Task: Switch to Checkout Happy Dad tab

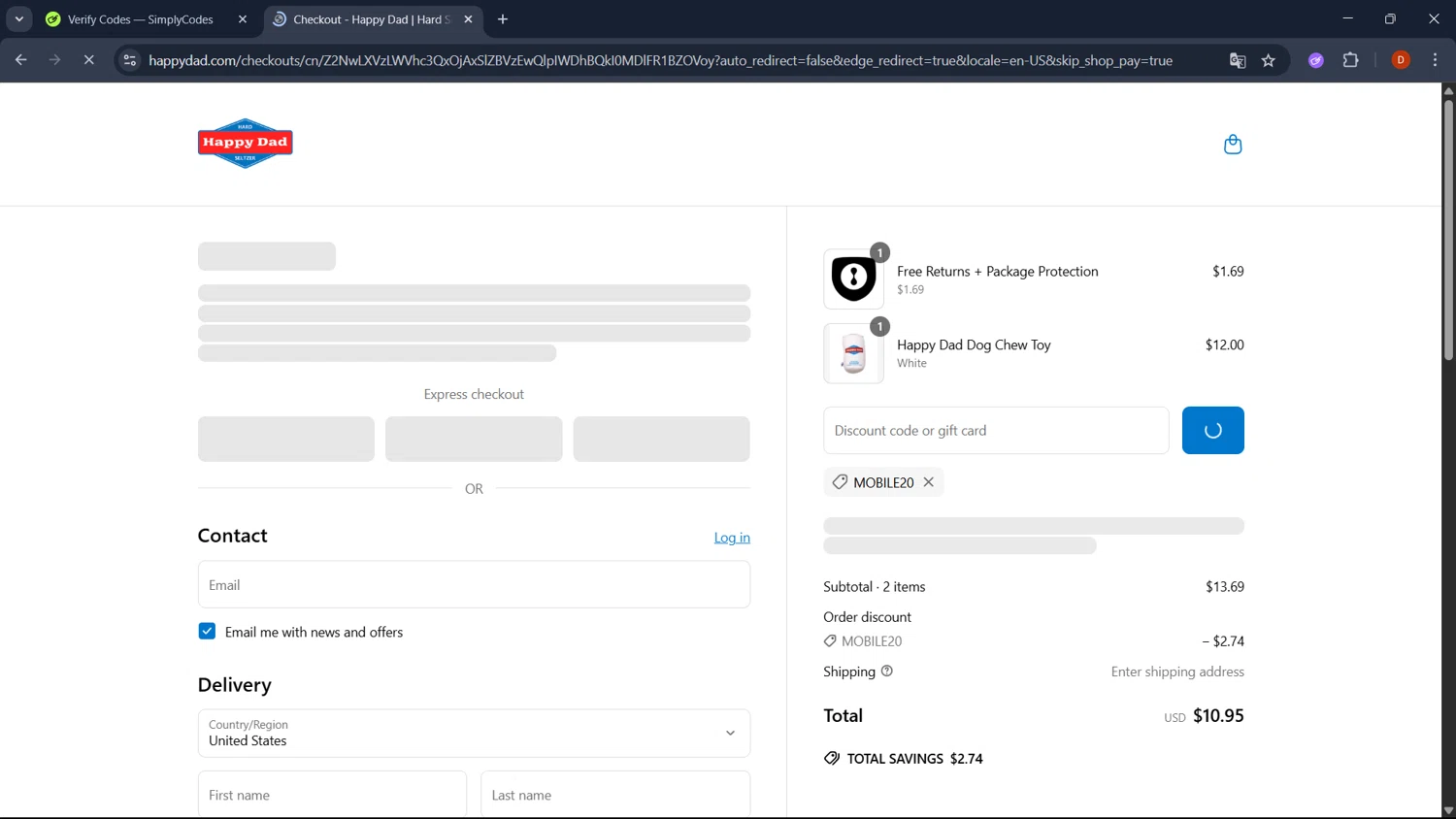Action: (372, 19)
